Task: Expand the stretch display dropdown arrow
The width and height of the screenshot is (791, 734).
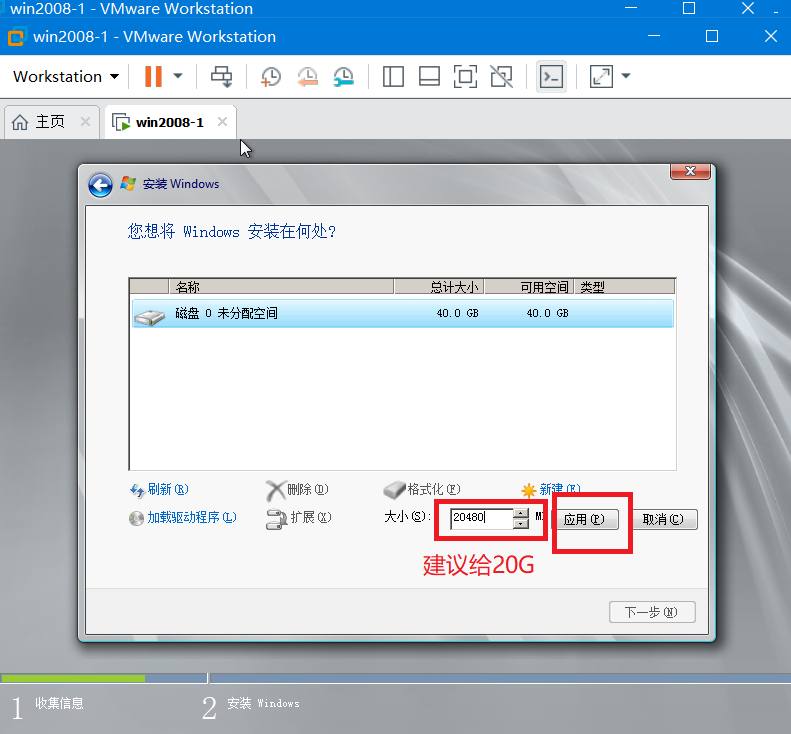Action: [626, 76]
